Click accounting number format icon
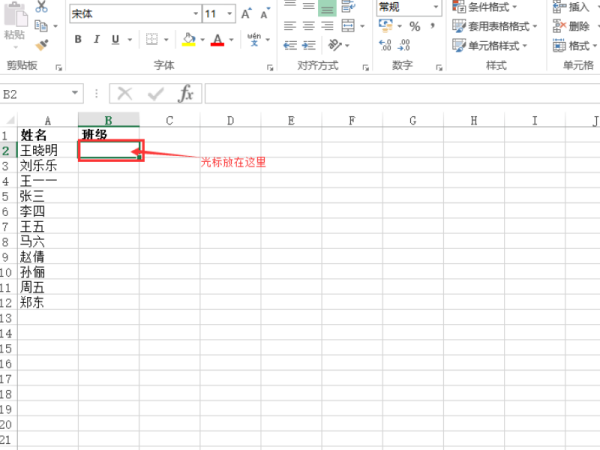The height and width of the screenshot is (450, 600). 385,26
